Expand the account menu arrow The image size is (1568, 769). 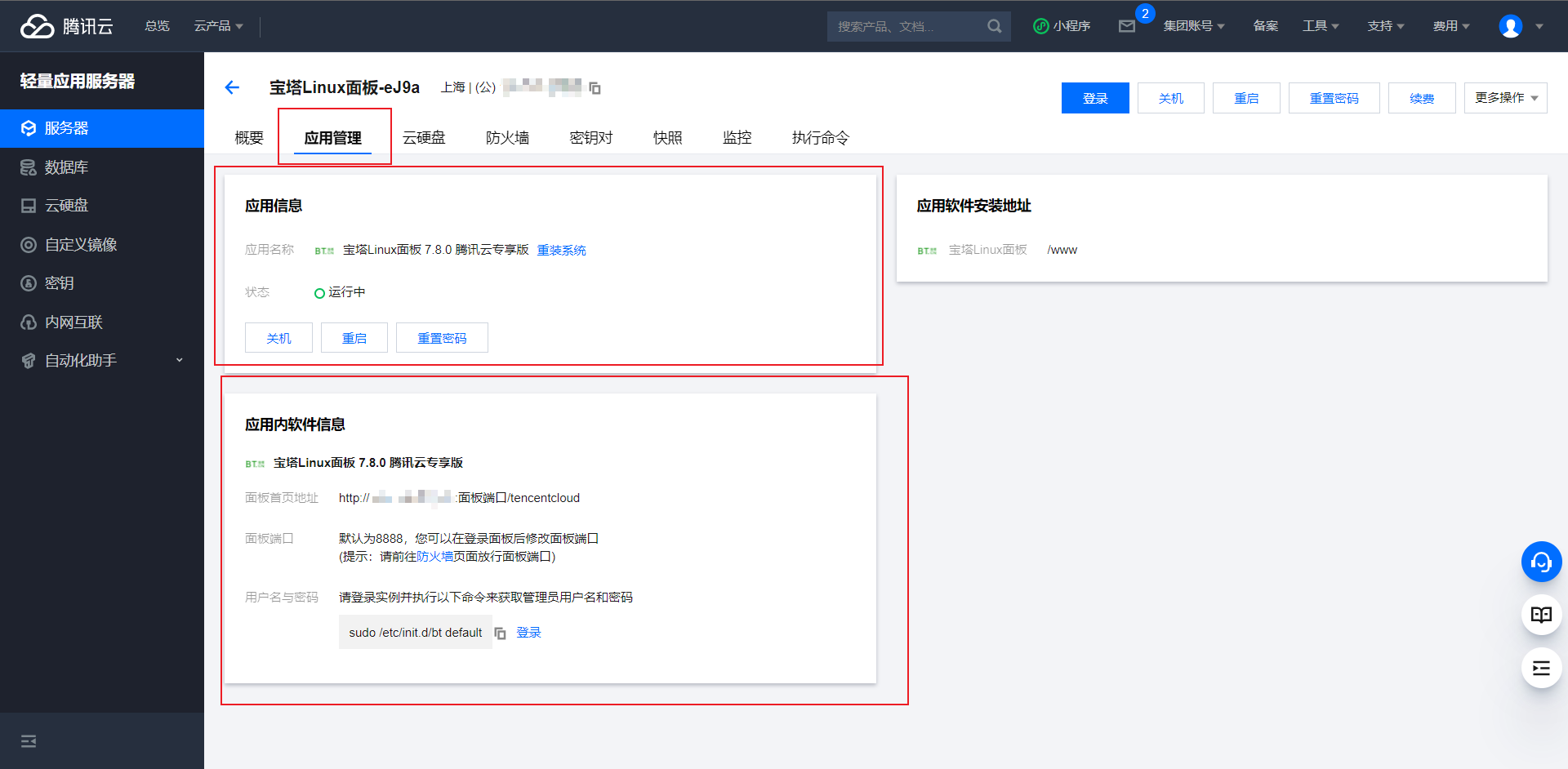[1539, 26]
